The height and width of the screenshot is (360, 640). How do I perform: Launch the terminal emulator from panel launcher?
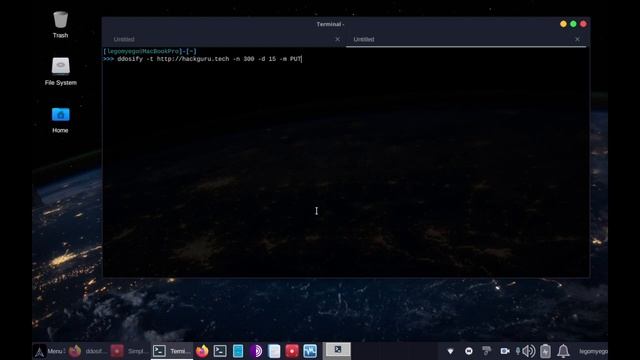click(x=220, y=351)
